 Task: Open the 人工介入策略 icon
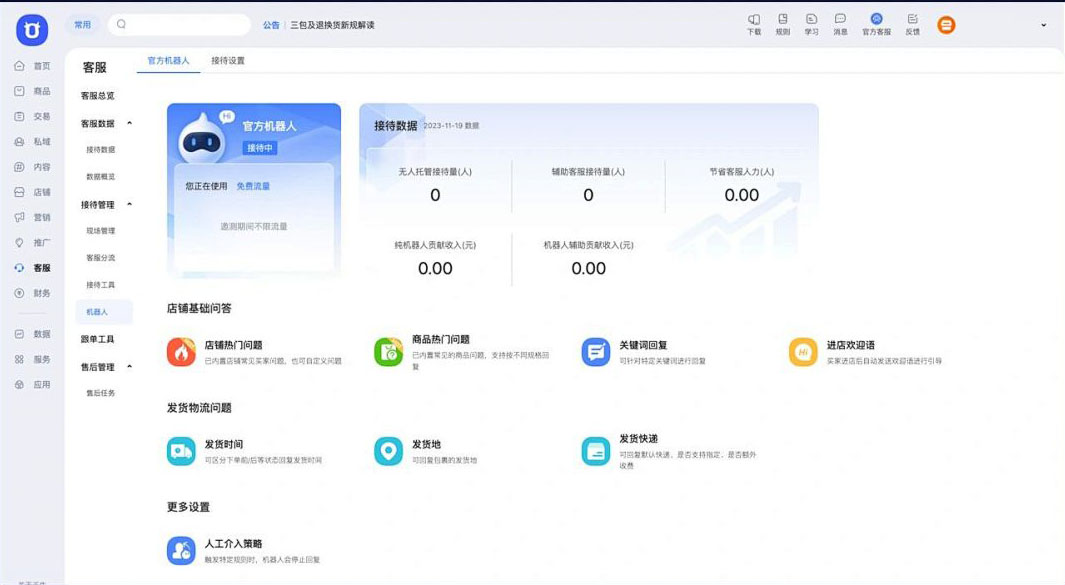tap(181, 550)
